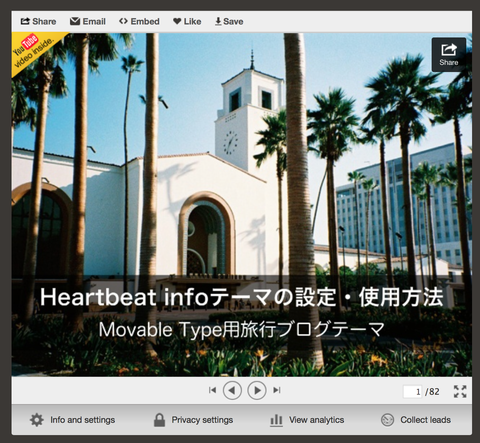The image size is (480, 443).
Task: Open Info and settings
Action: click(x=72, y=420)
